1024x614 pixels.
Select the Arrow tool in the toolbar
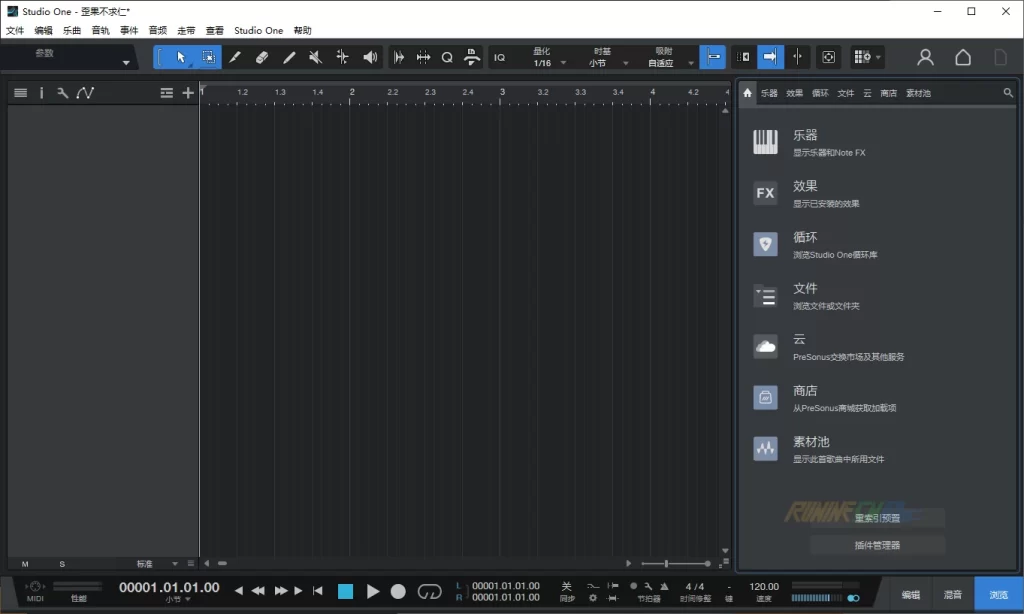click(x=181, y=58)
